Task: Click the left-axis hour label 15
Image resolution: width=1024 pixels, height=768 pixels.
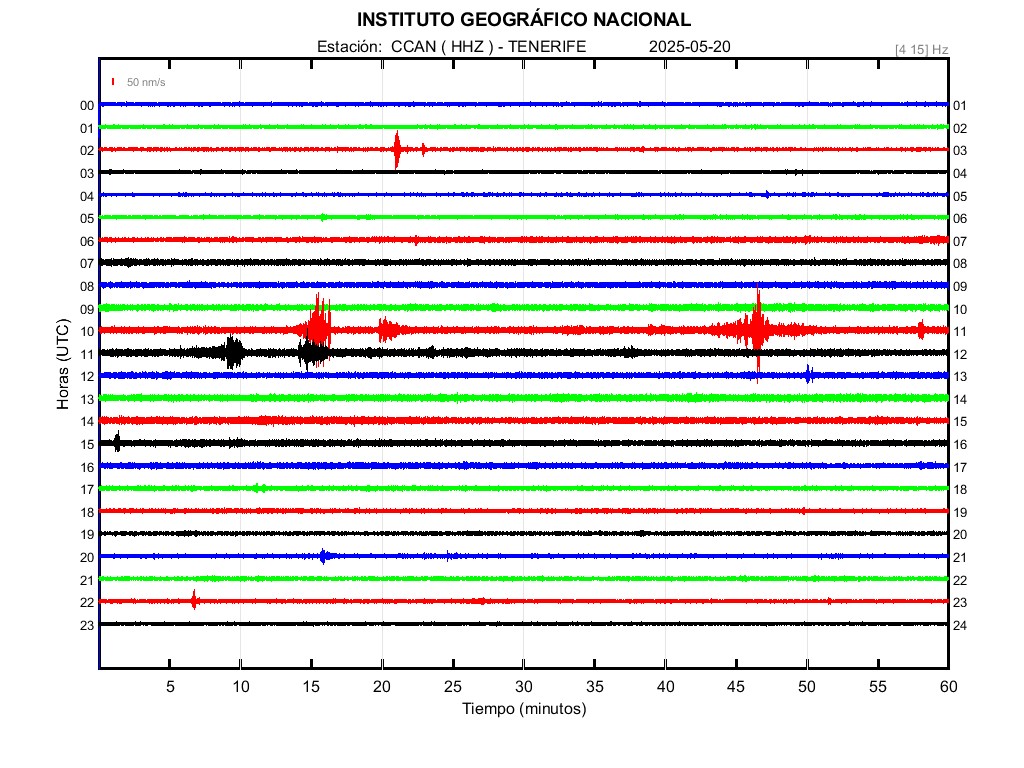Action: [87, 445]
